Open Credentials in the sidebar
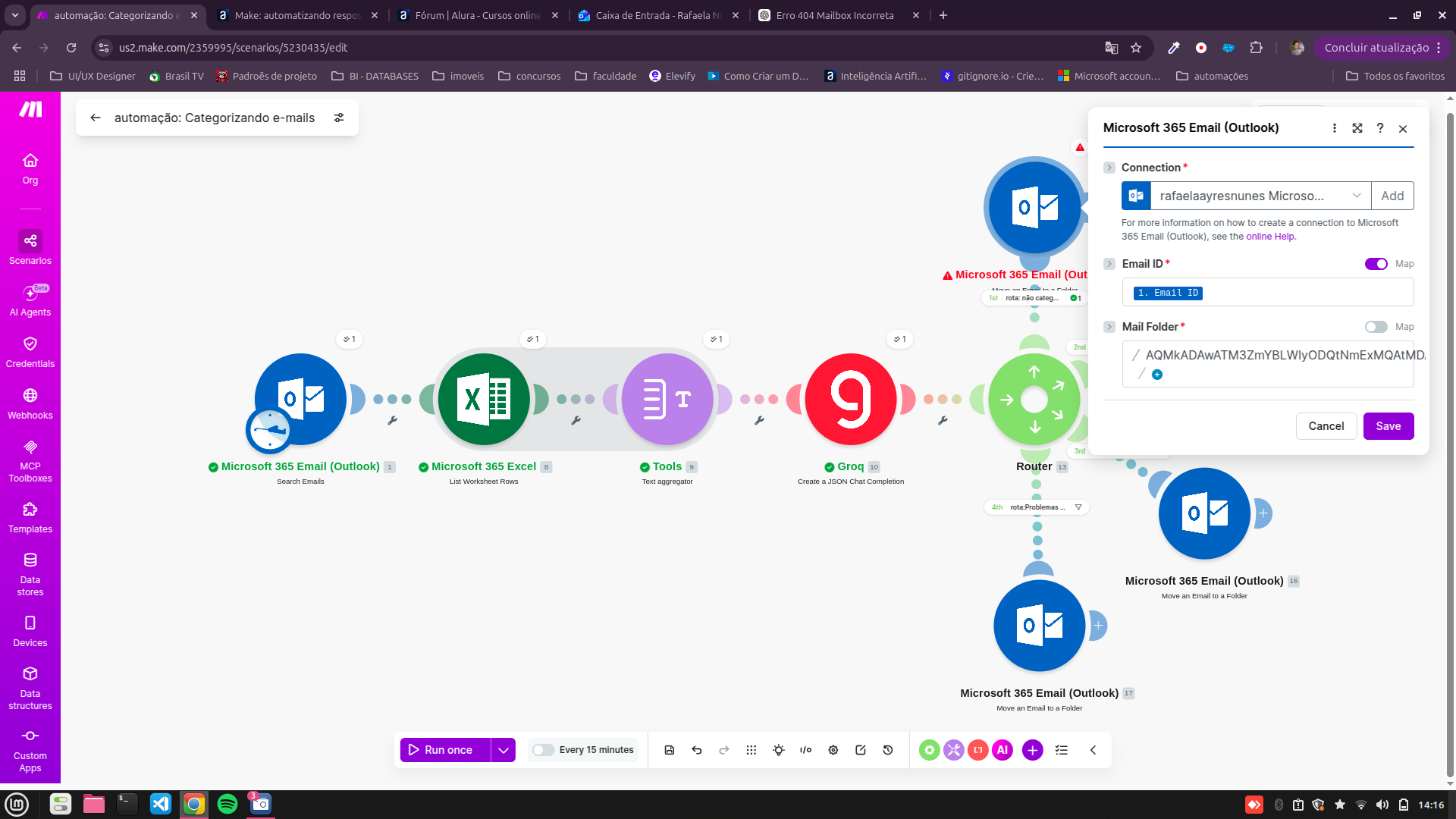 pyautogui.click(x=30, y=352)
